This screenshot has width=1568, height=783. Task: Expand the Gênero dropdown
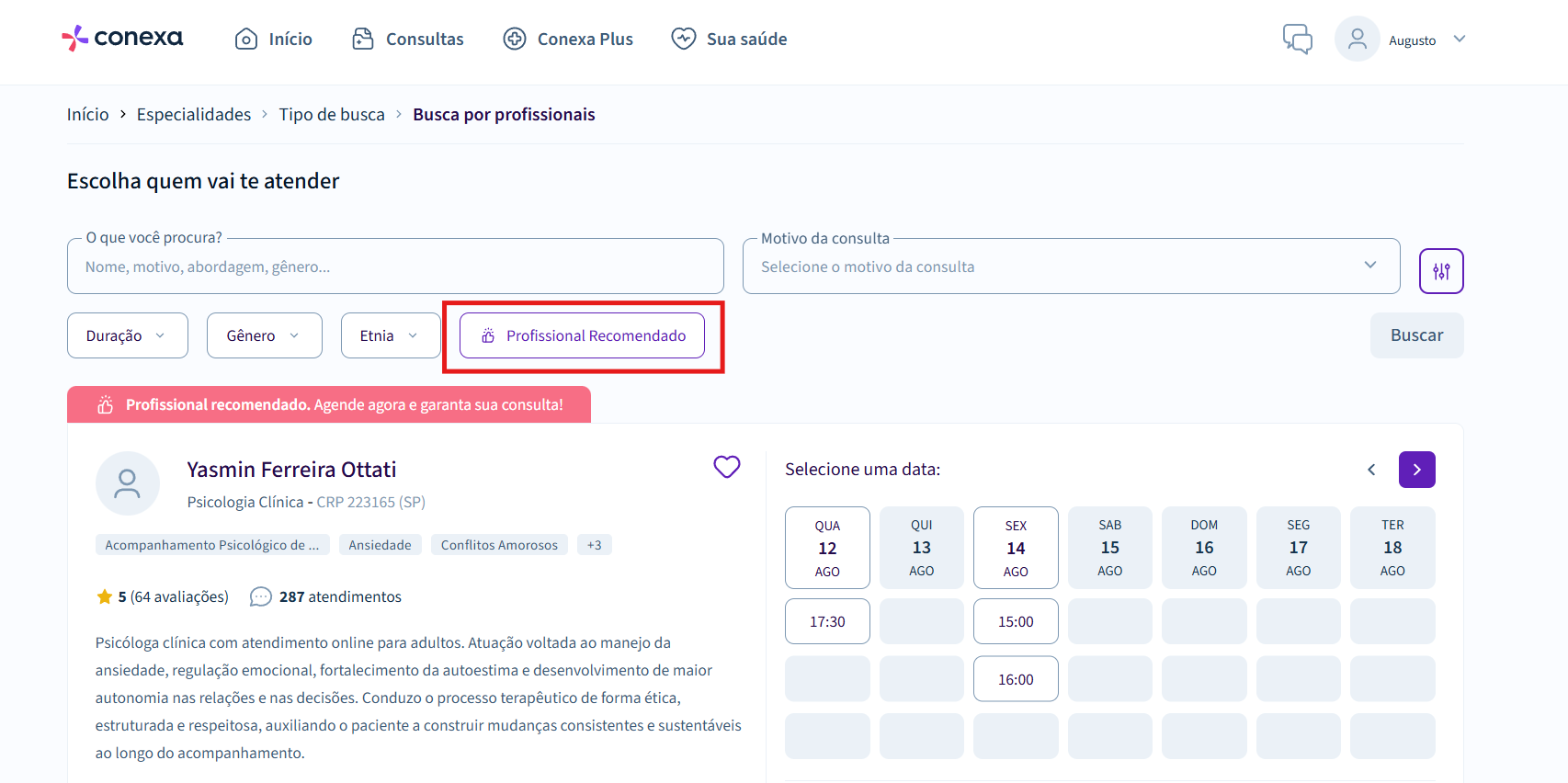[x=265, y=335]
